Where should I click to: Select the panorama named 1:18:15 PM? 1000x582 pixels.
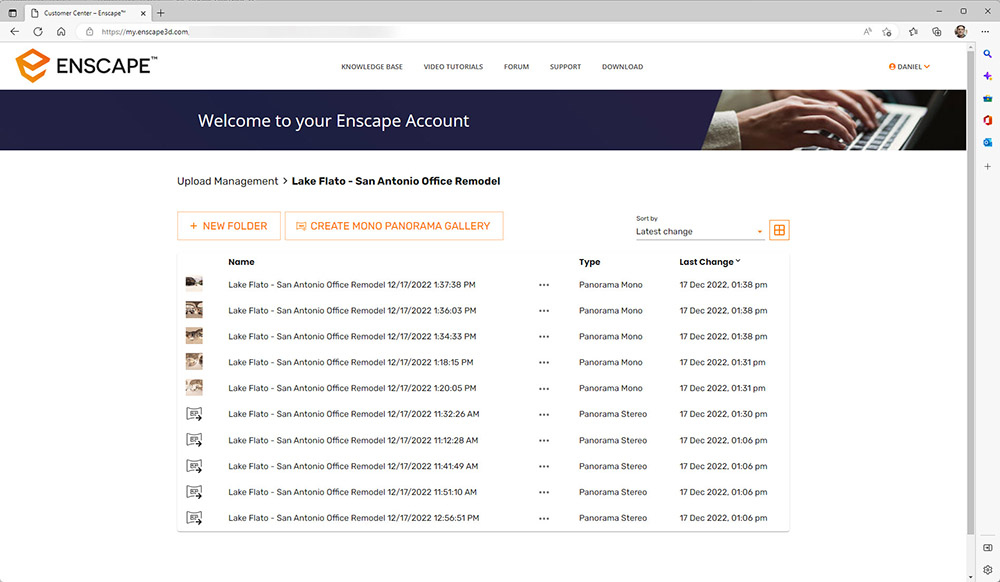[x=351, y=363]
